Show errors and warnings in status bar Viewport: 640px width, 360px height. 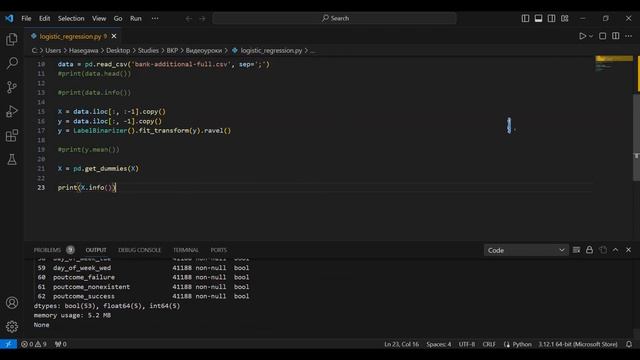point(34,344)
